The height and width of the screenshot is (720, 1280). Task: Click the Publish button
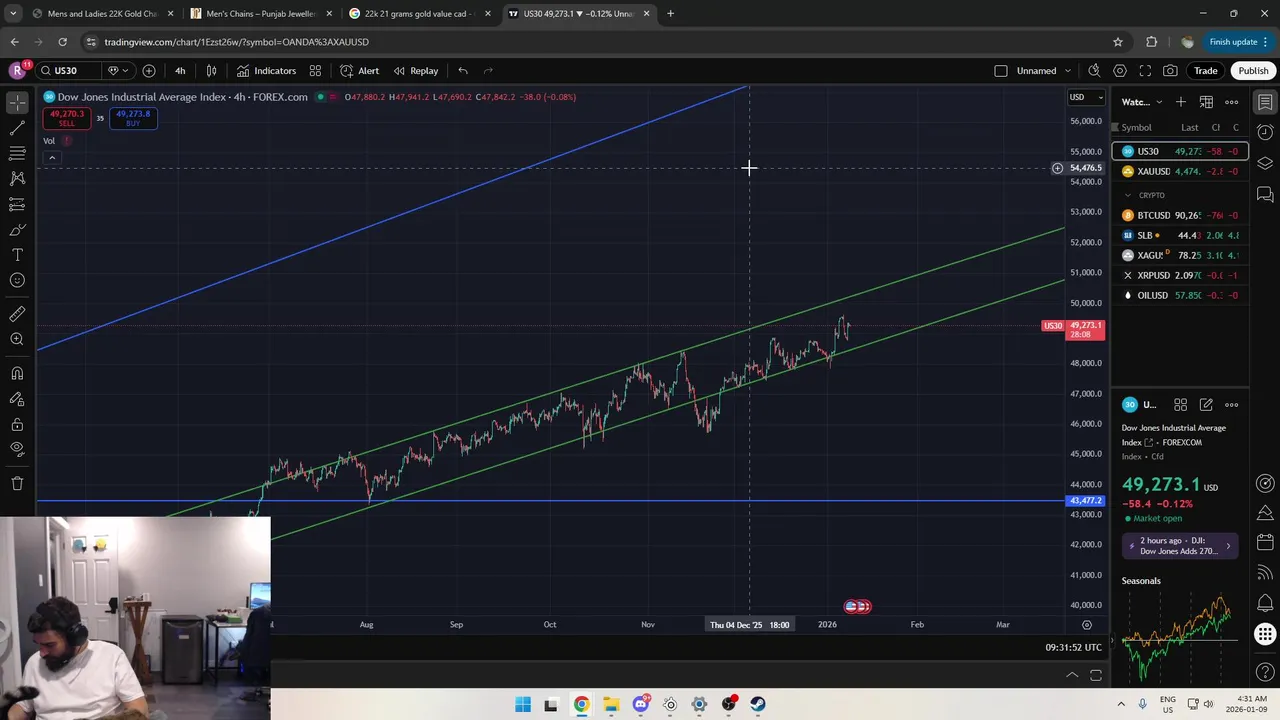pyautogui.click(x=1253, y=71)
